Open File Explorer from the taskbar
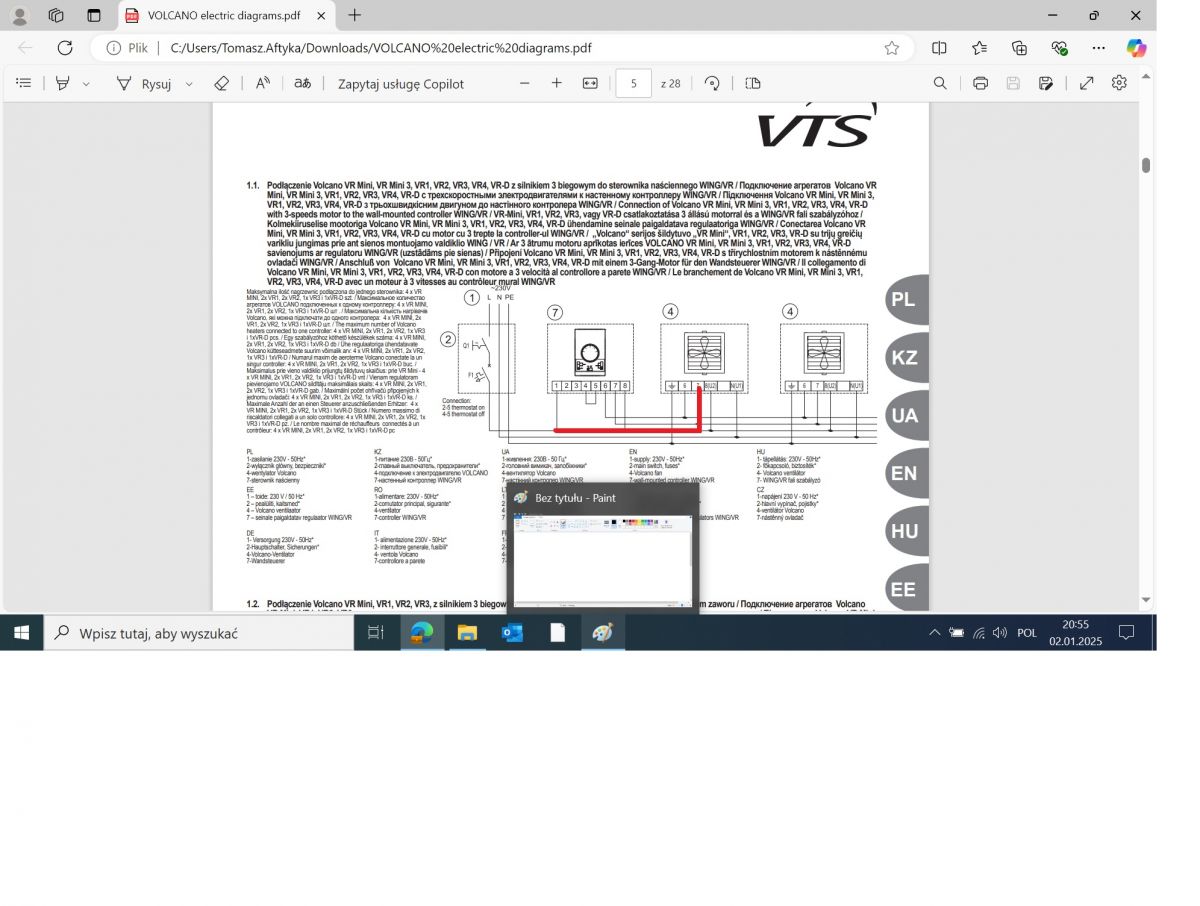 click(467, 633)
